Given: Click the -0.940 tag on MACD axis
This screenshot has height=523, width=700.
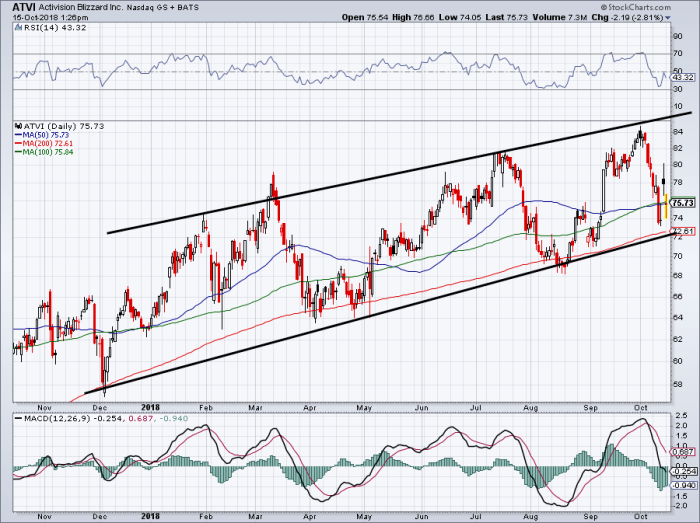Looking at the screenshot, I should click(683, 486).
